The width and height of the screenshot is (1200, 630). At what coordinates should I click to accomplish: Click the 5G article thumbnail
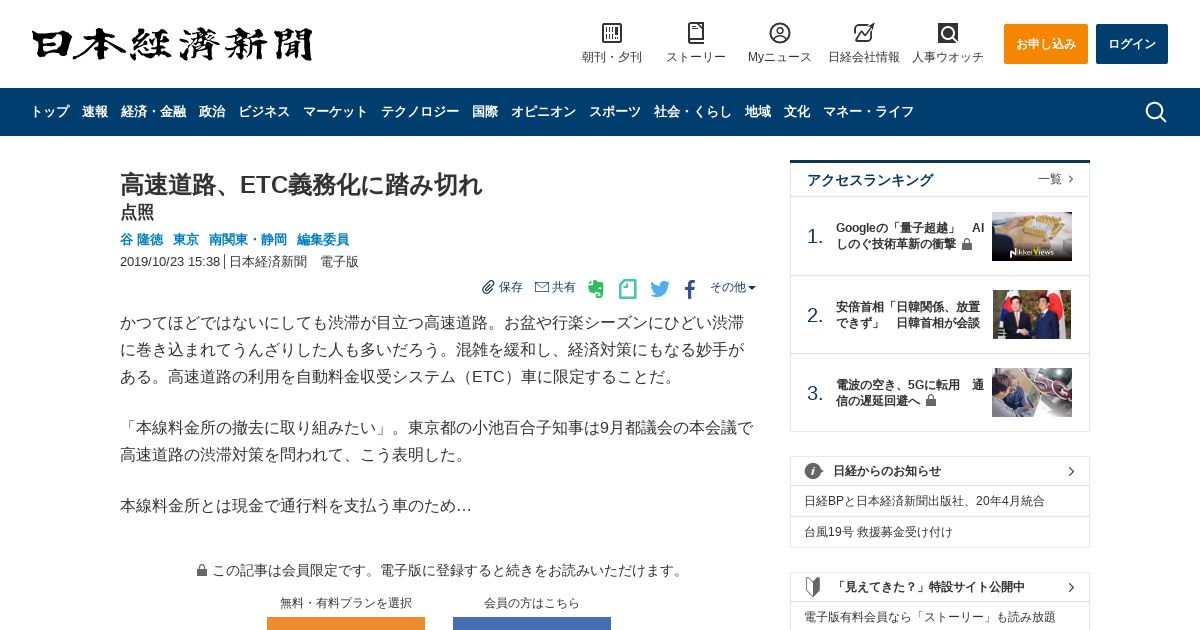(x=1032, y=392)
